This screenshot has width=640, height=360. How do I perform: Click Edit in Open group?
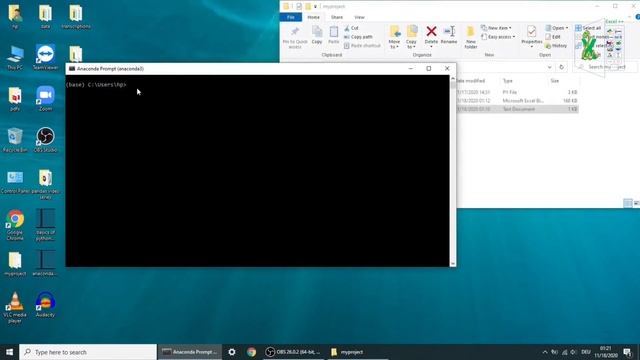(x=553, y=37)
